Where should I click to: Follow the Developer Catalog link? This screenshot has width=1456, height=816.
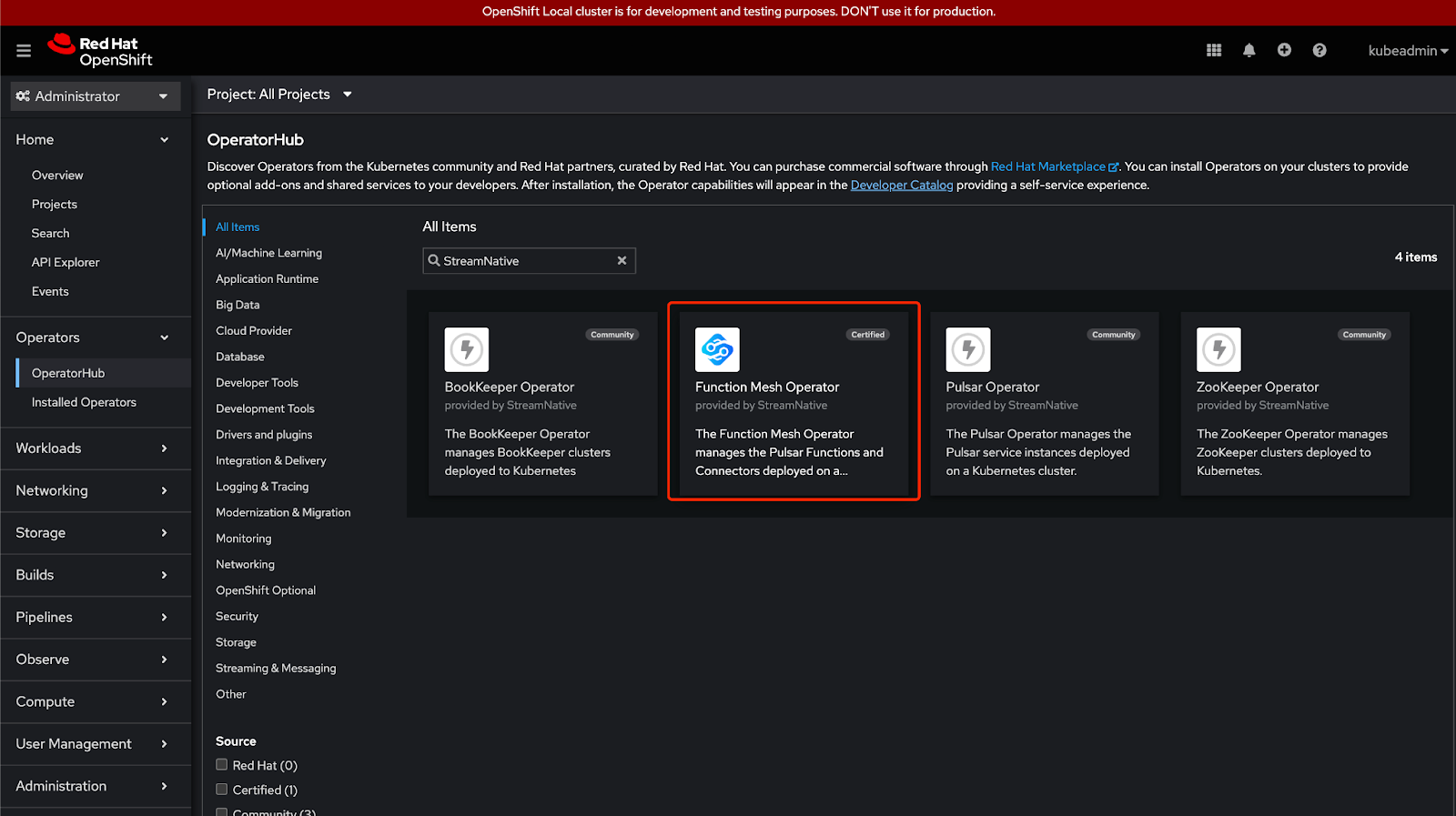[902, 185]
